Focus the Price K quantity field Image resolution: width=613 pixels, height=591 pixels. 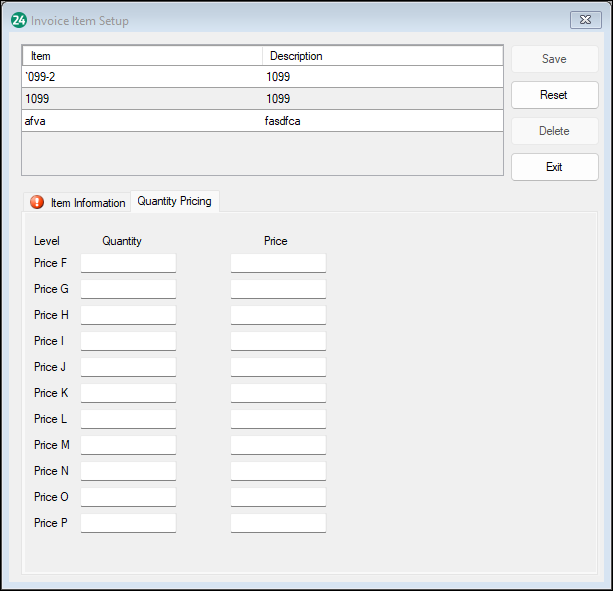(x=128, y=393)
